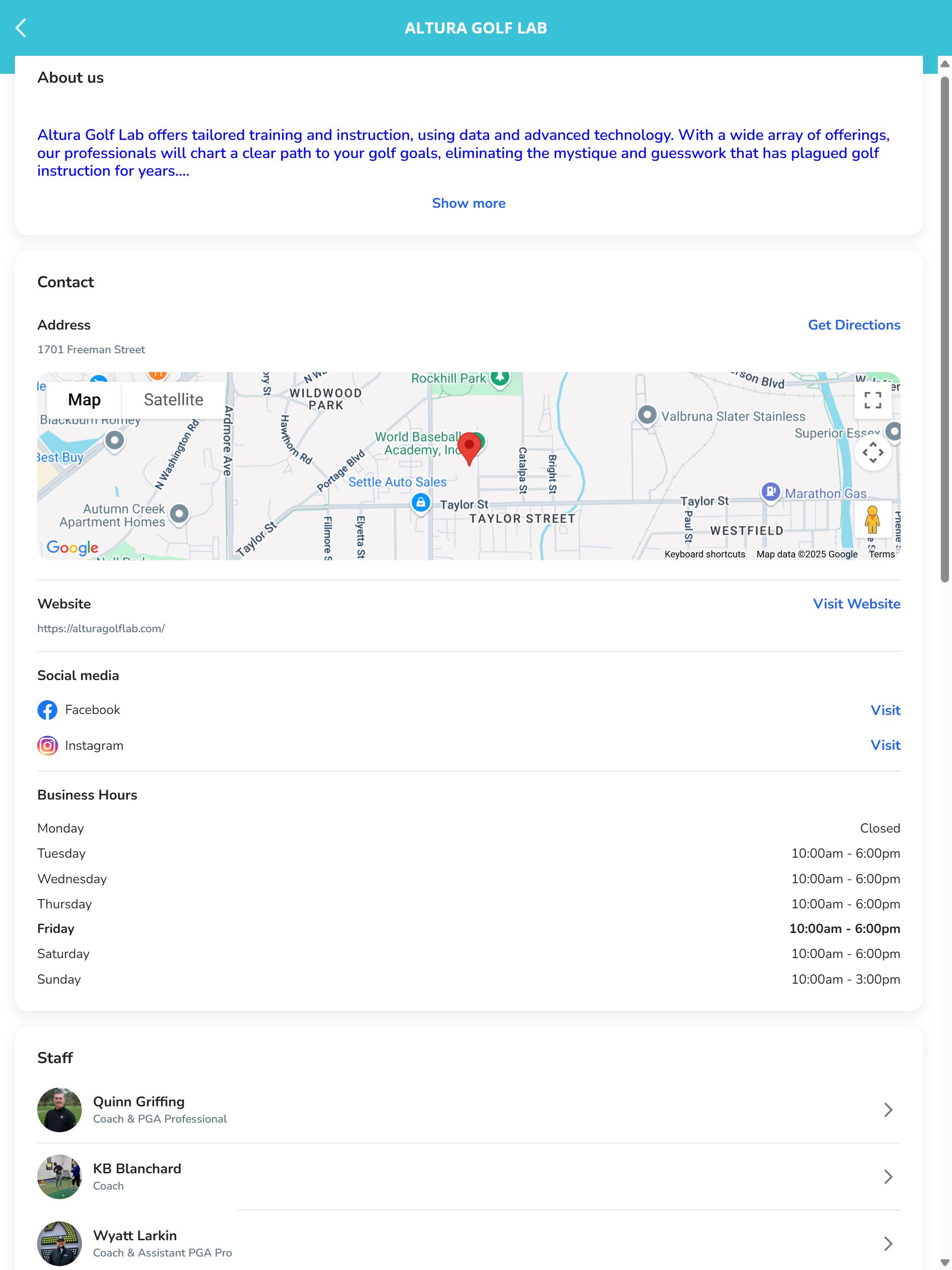Open Quinn Griffing's profile chevron

click(888, 1110)
